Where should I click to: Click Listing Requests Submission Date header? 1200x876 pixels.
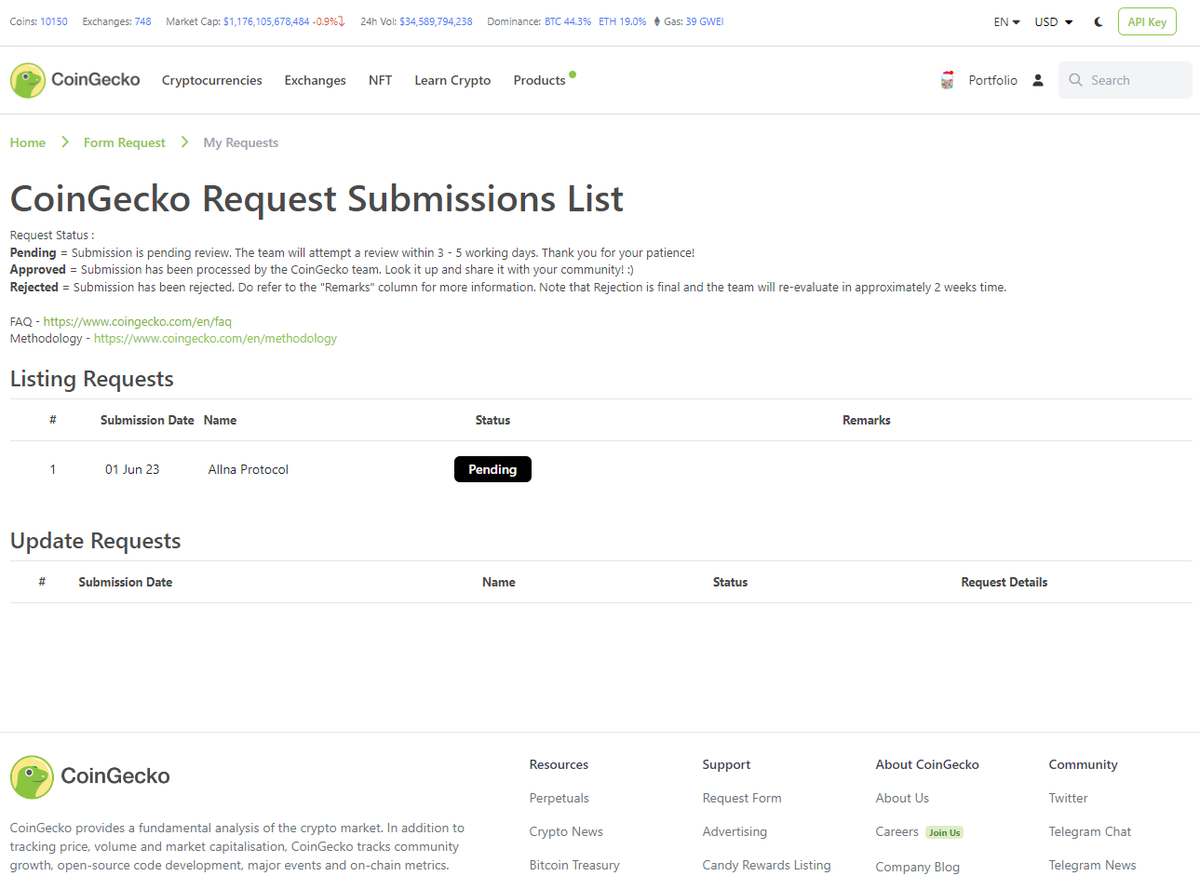click(x=147, y=420)
